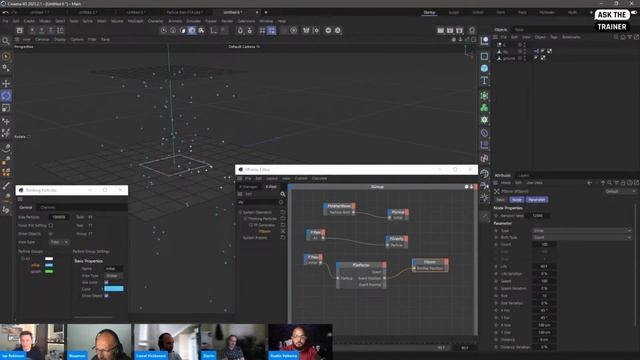The width and height of the screenshot is (640, 360).
Task: Click the Attributes back arrow icon
Action: 589,183
